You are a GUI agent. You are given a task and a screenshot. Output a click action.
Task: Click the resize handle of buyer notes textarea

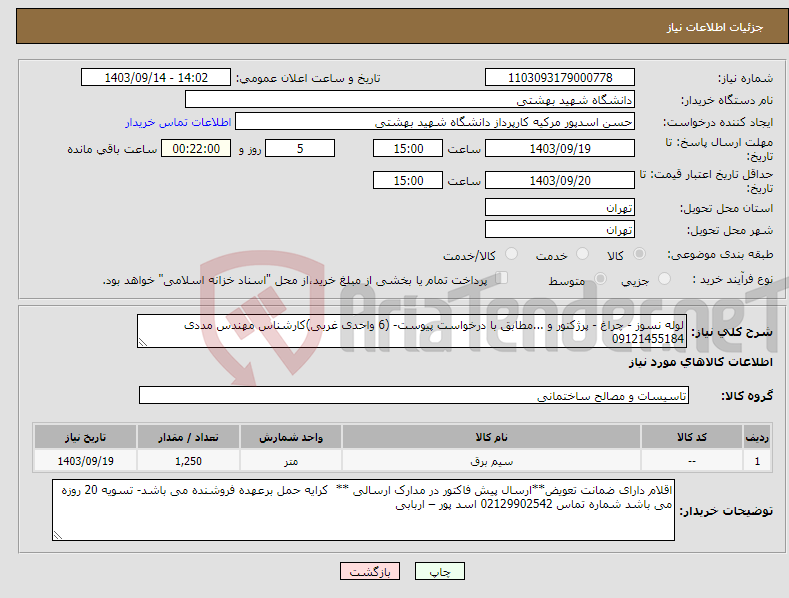coord(57,536)
